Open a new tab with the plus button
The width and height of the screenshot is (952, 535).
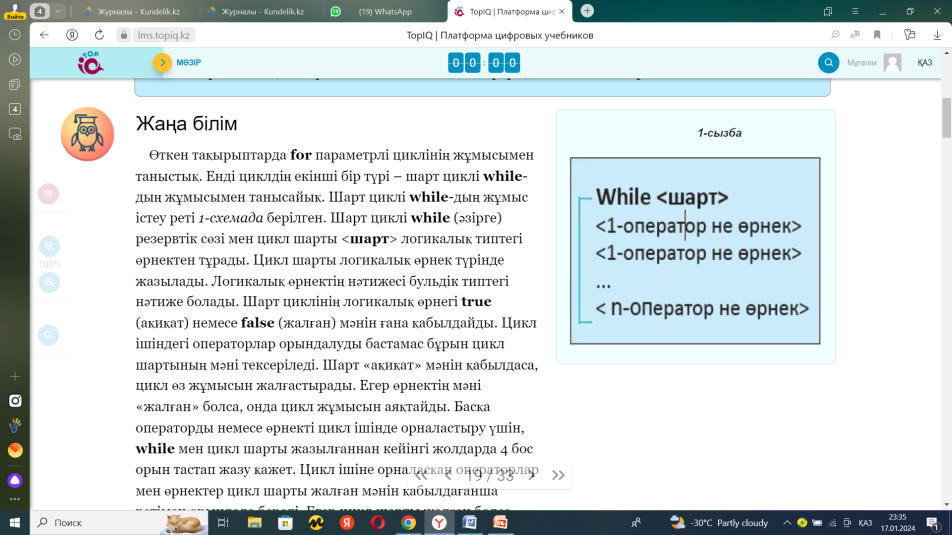point(587,11)
